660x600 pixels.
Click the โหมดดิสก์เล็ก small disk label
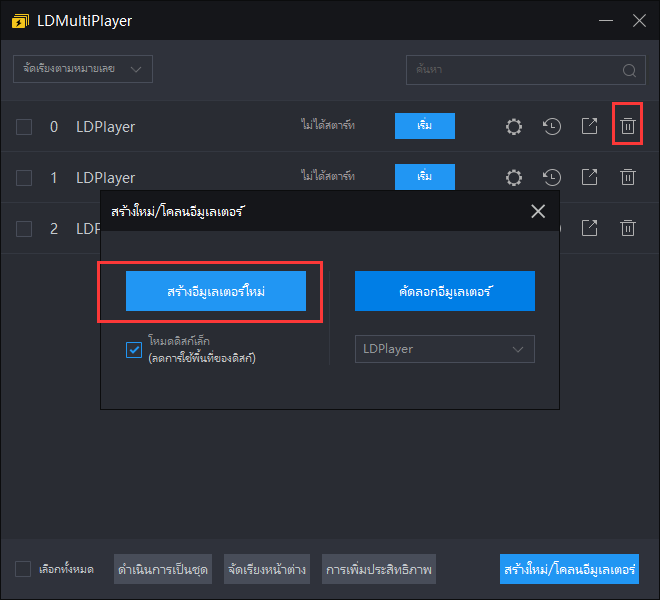[179, 341]
